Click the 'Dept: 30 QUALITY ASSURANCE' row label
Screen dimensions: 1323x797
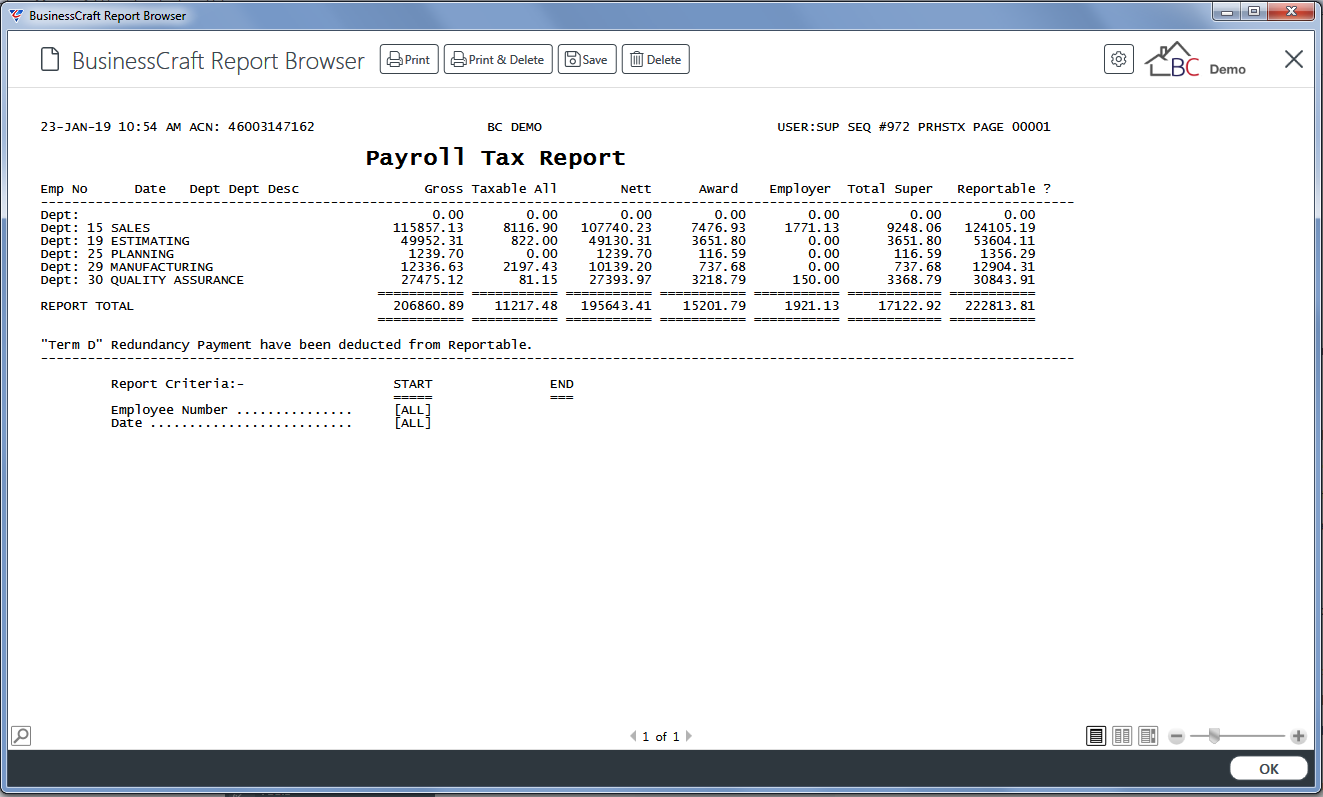click(142, 280)
